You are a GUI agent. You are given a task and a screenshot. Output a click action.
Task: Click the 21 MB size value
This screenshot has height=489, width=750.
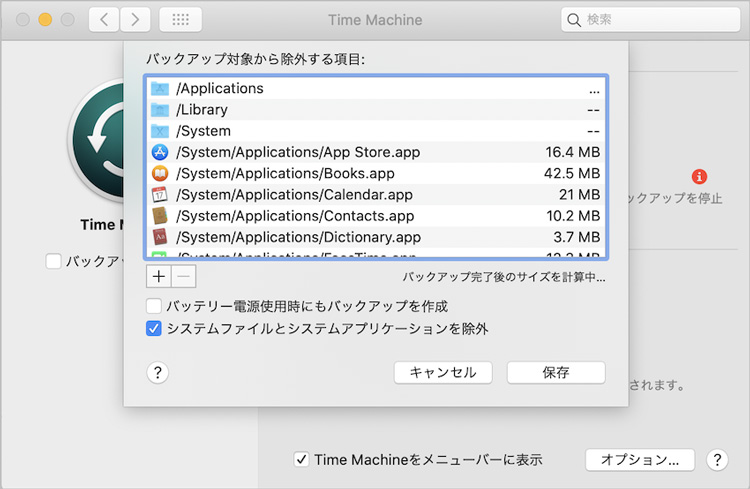pyautogui.click(x=579, y=195)
